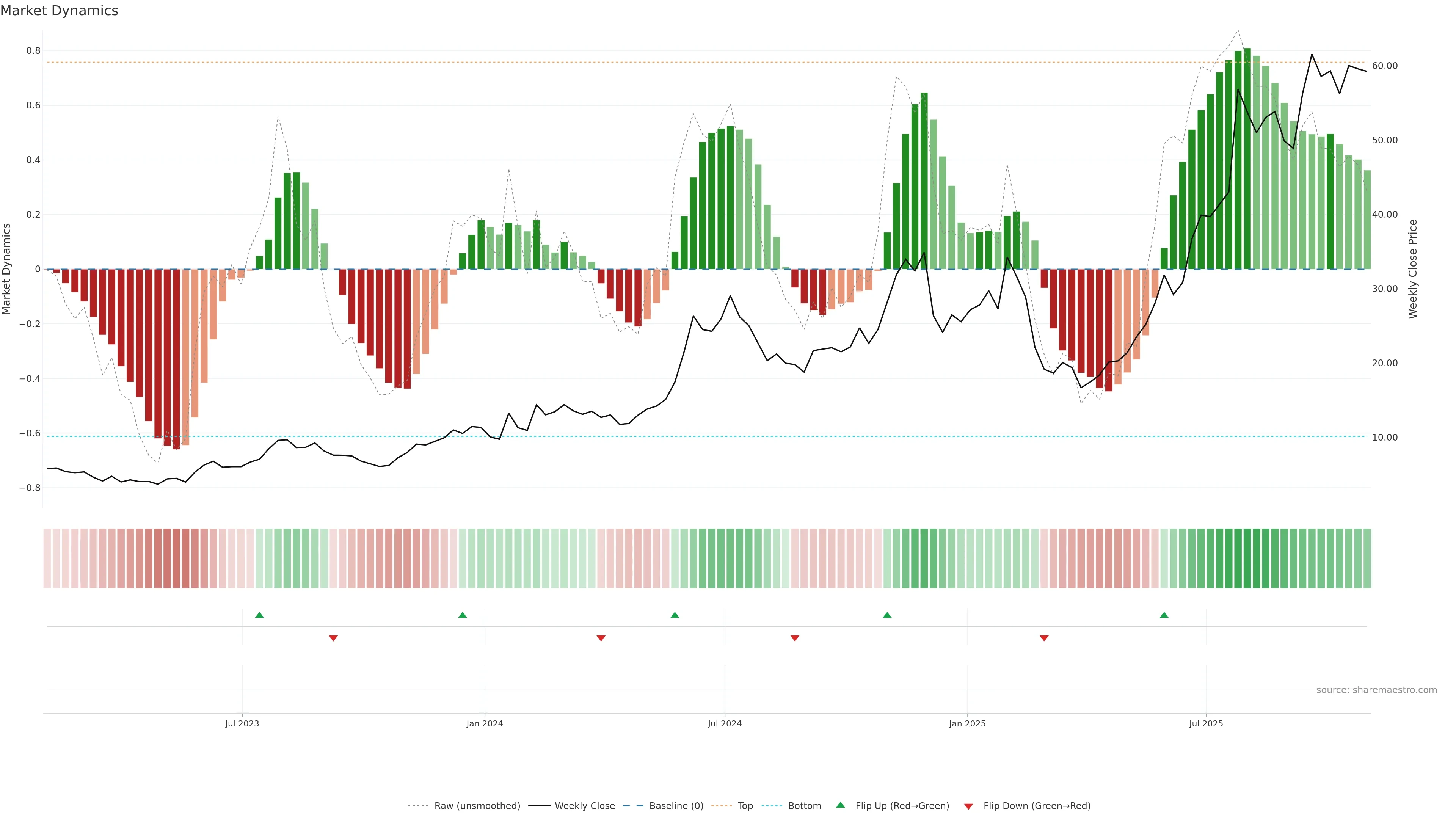1456x819 pixels.
Task: Click the 60.00 weekly close price tick
Action: 1384,66
